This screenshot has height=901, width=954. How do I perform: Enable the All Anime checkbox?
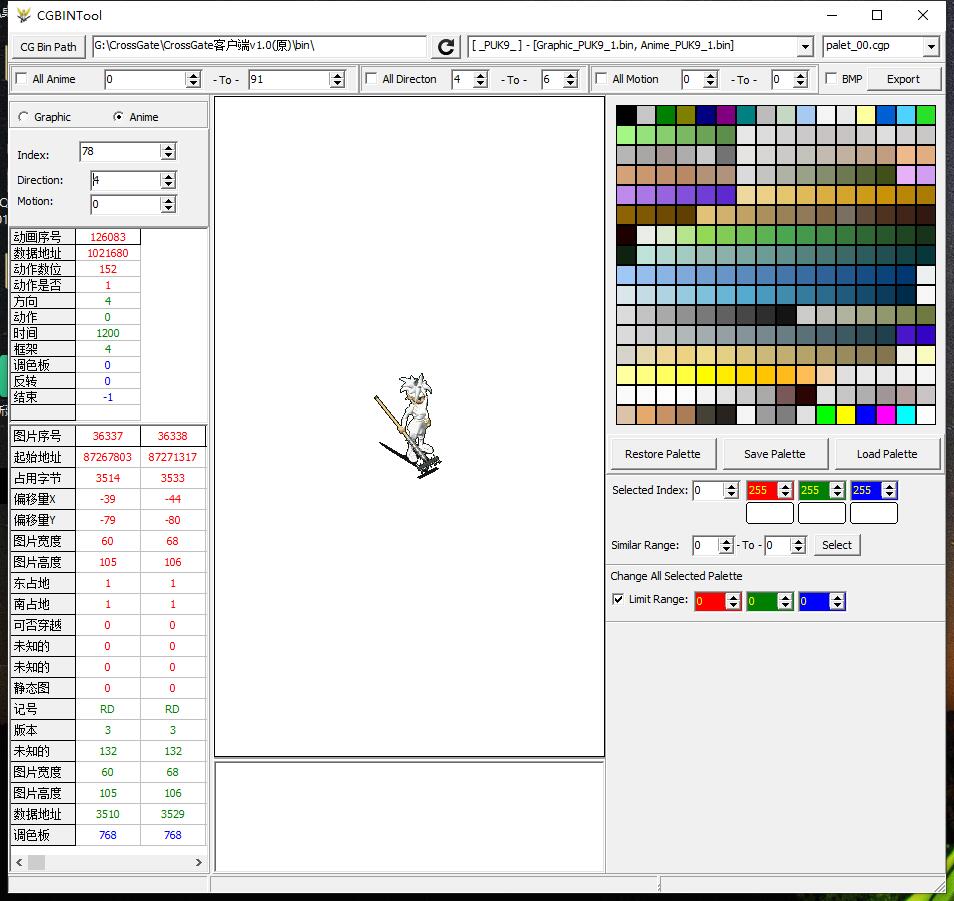22,79
